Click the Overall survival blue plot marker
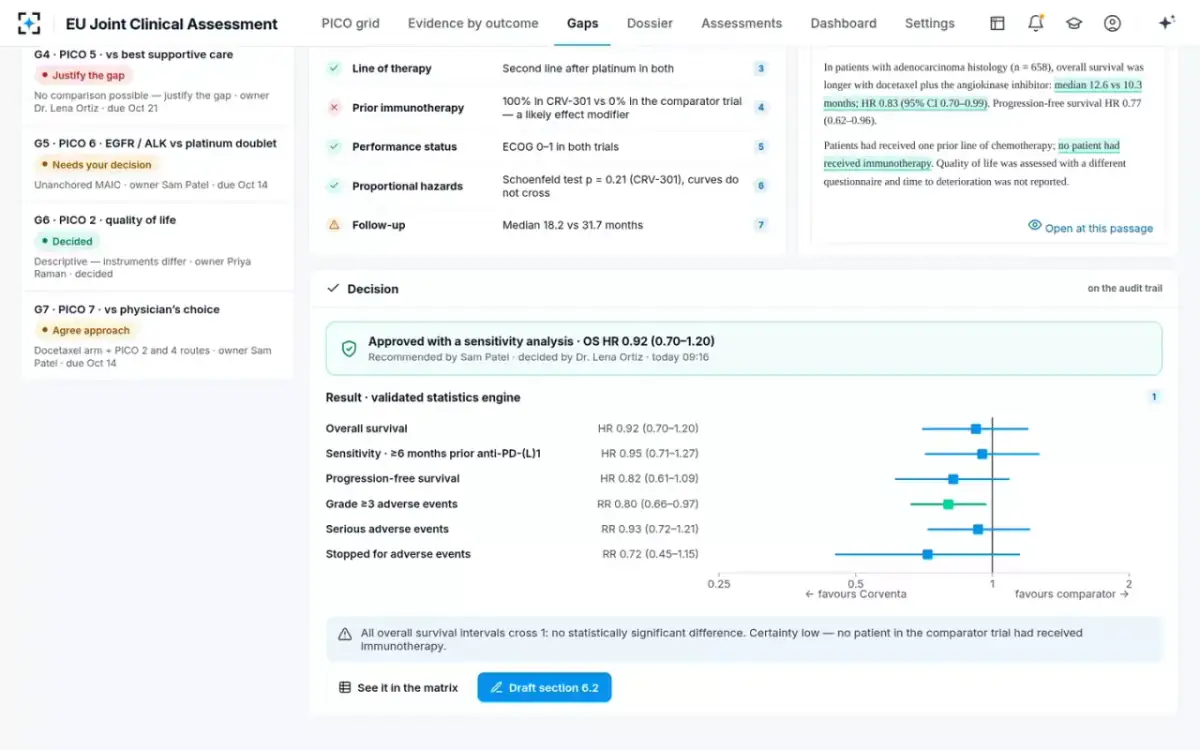Screen dimensions: 1200x750 [x=975, y=429]
